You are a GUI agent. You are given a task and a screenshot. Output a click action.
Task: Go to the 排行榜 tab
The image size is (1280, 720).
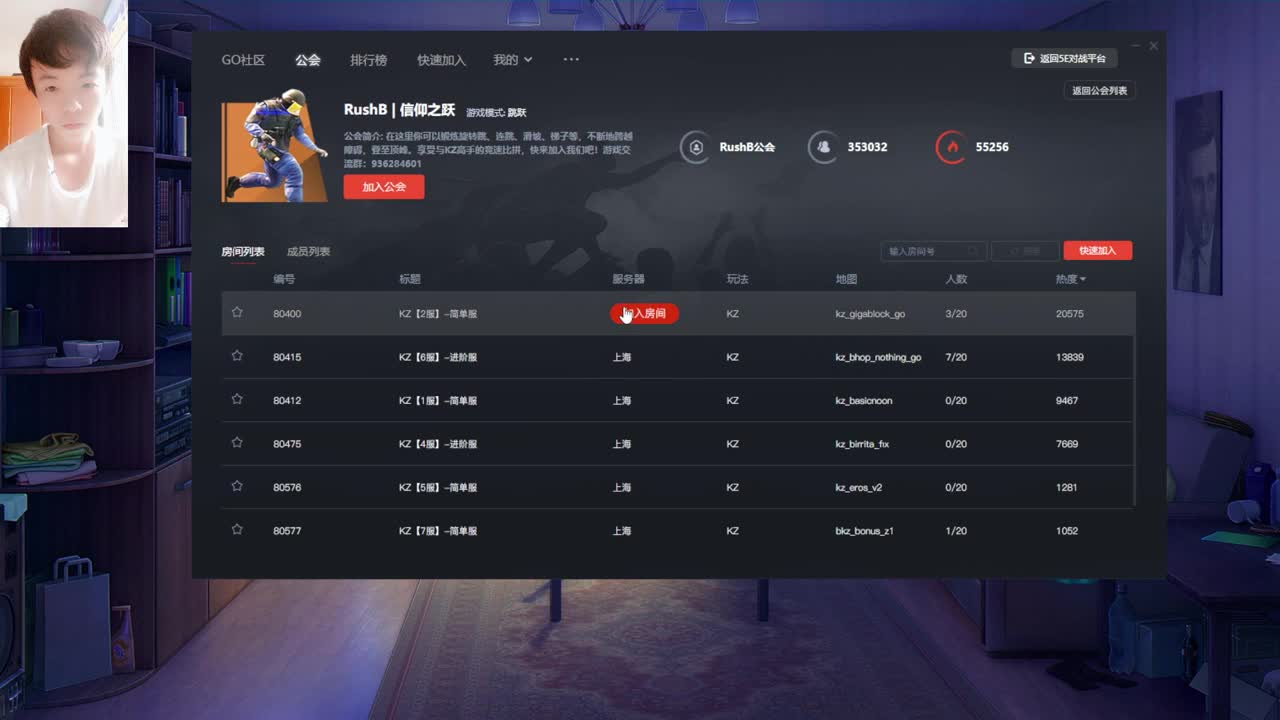click(x=369, y=60)
